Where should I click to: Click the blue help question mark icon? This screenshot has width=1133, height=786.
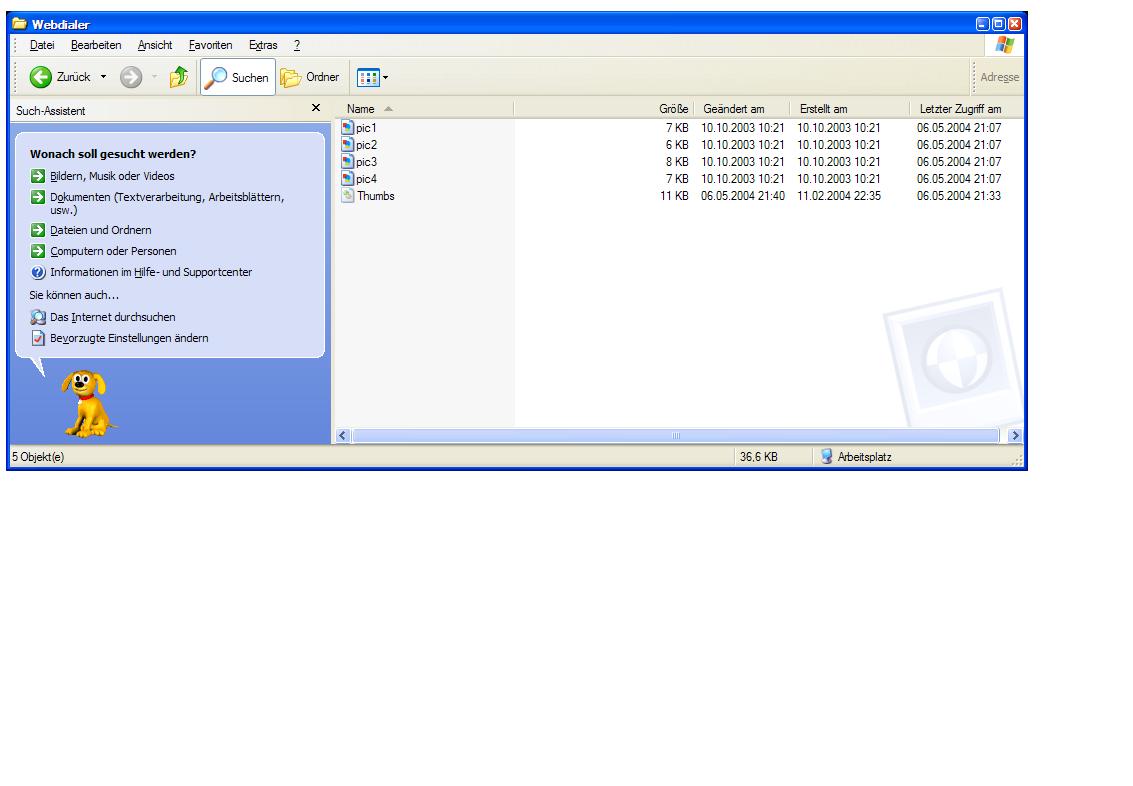coord(38,272)
